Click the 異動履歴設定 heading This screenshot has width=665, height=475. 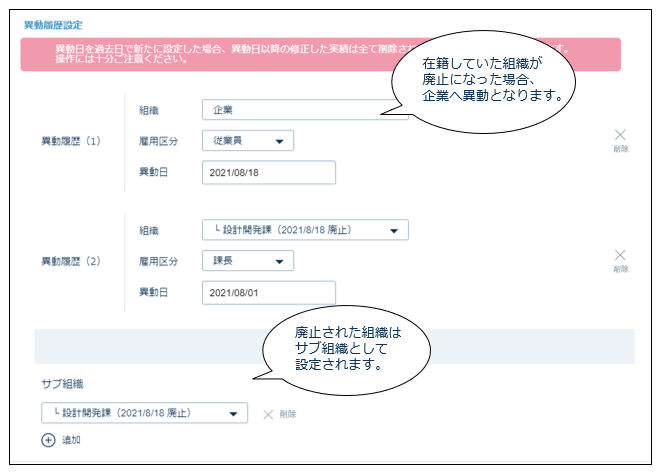point(53,25)
